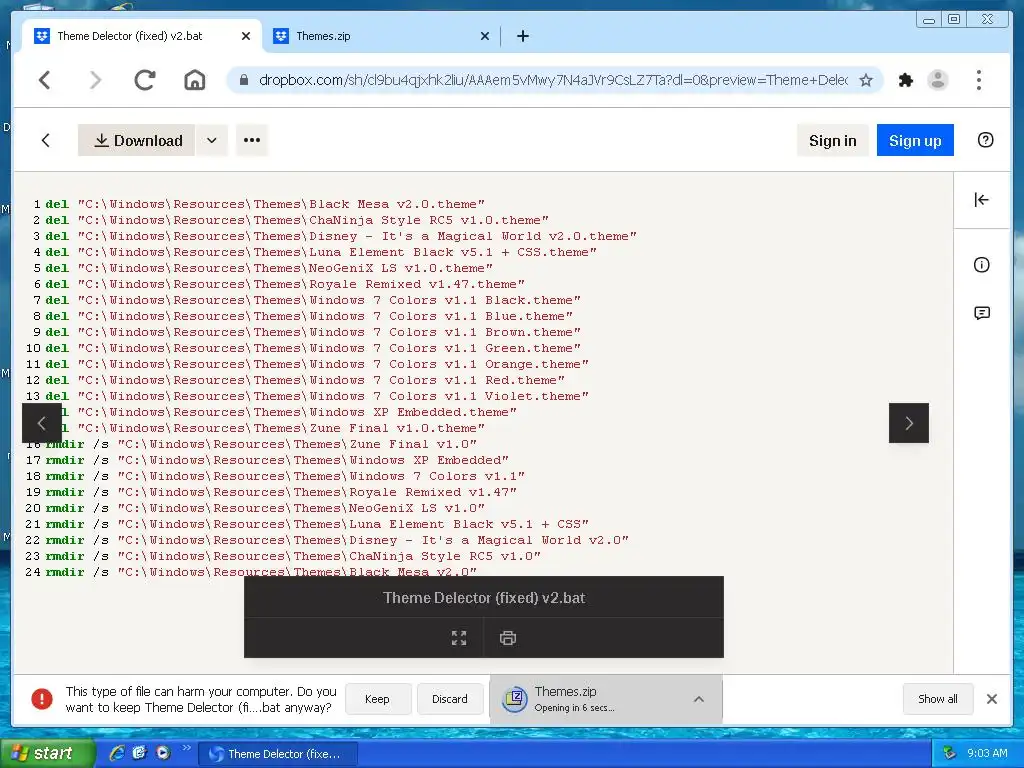Image resolution: width=1024 pixels, height=768 pixels.
Task: Click the Download button
Action: pyautogui.click(x=136, y=140)
